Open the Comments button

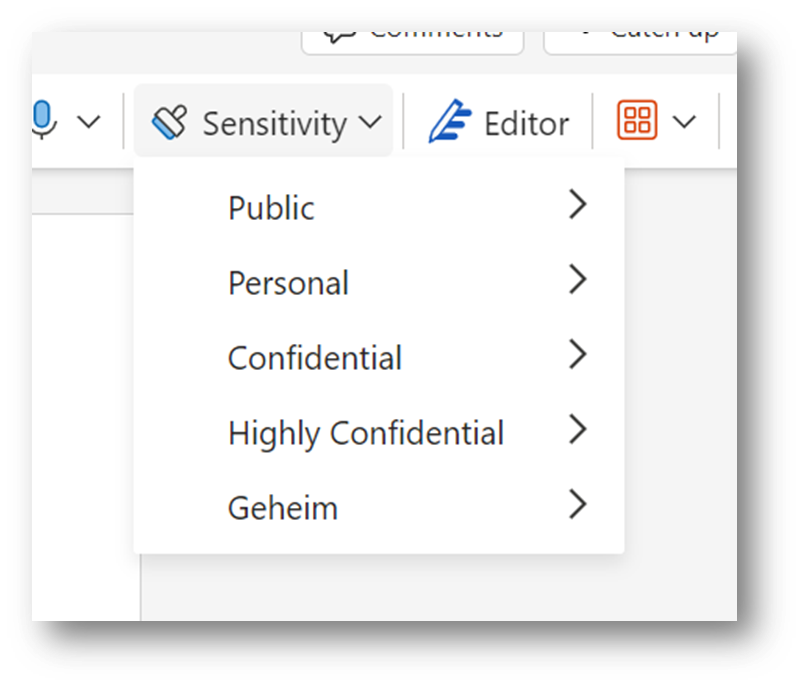tap(412, 36)
